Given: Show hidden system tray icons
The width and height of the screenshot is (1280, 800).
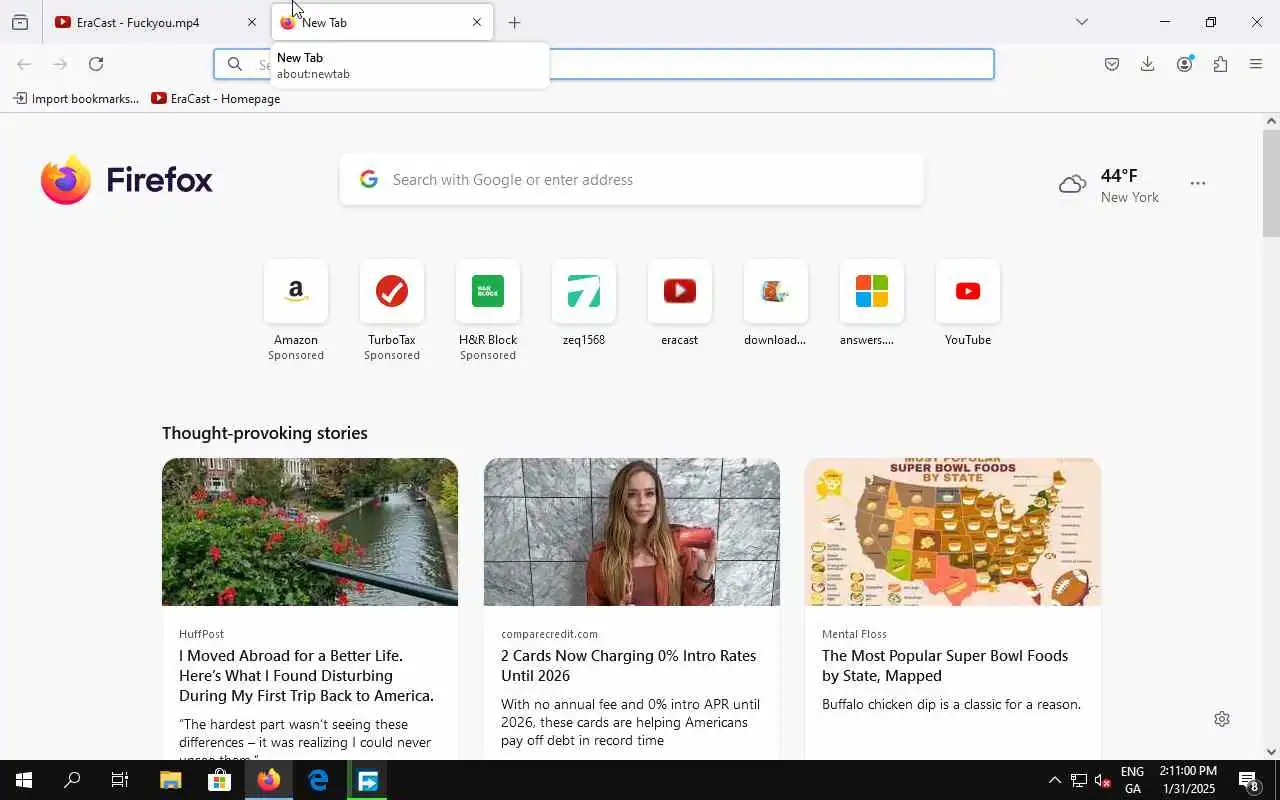Looking at the screenshot, I should pyautogui.click(x=1054, y=781).
